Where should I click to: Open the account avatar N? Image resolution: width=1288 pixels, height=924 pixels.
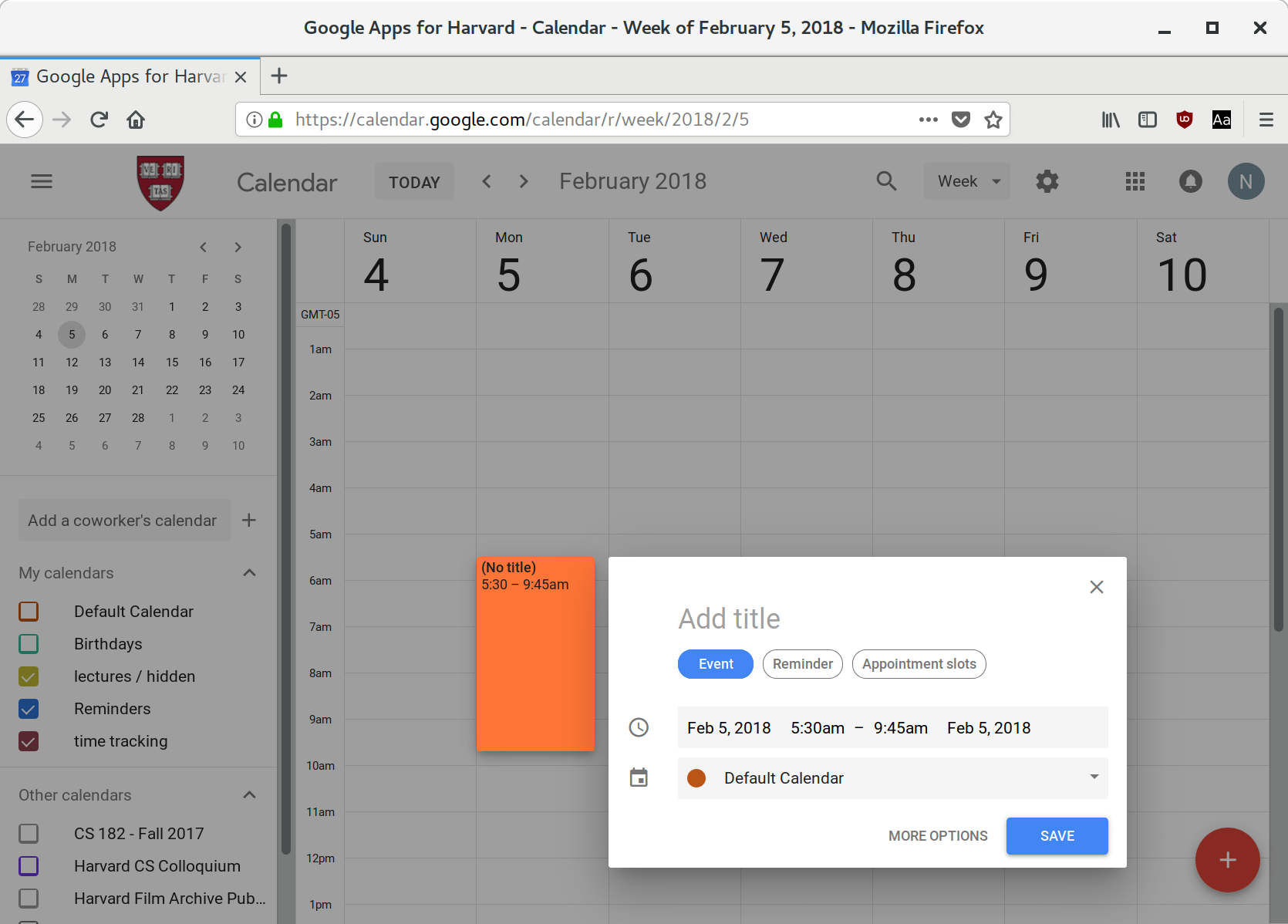point(1246,181)
